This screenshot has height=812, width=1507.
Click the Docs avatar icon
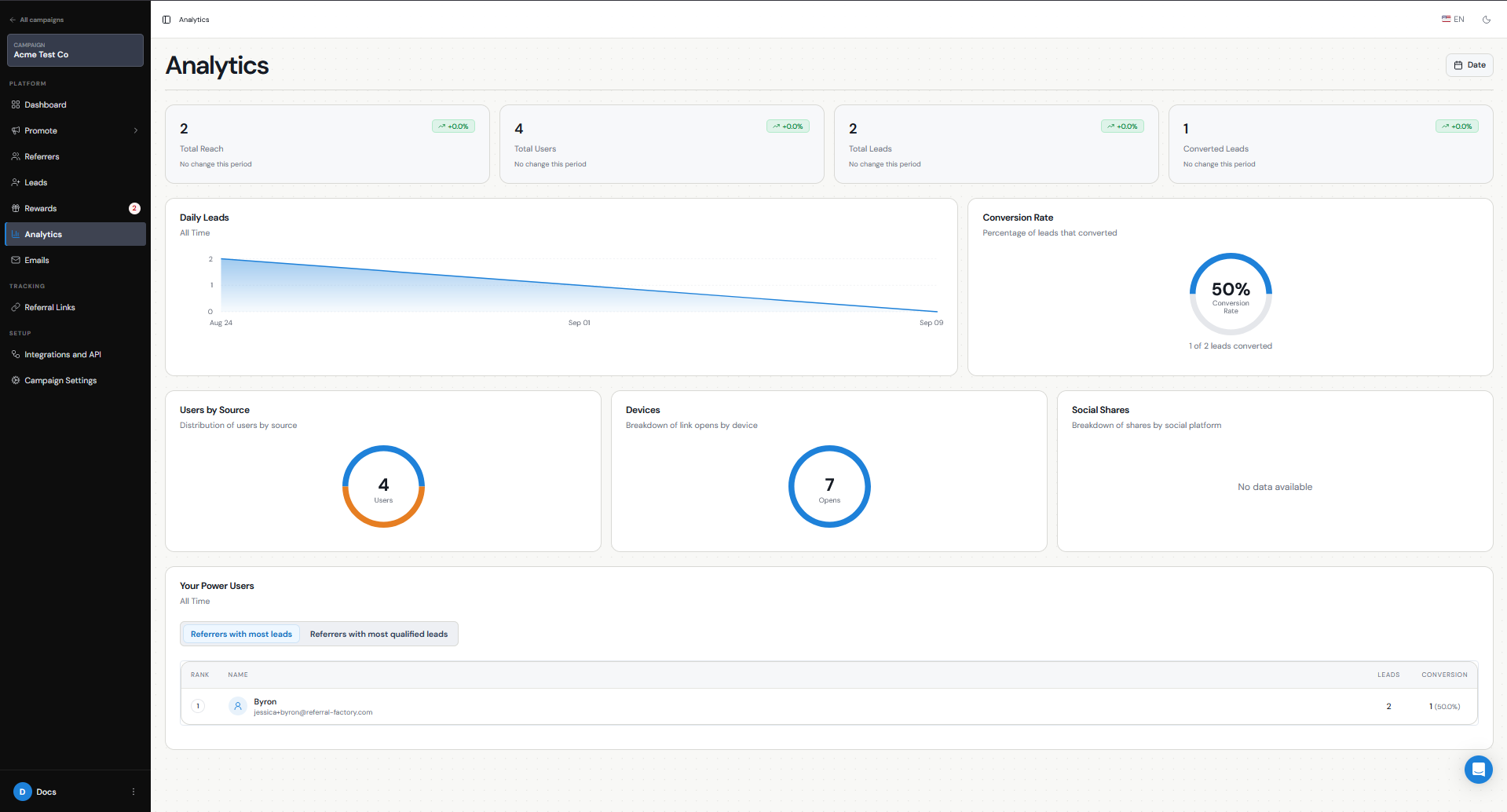click(22, 792)
